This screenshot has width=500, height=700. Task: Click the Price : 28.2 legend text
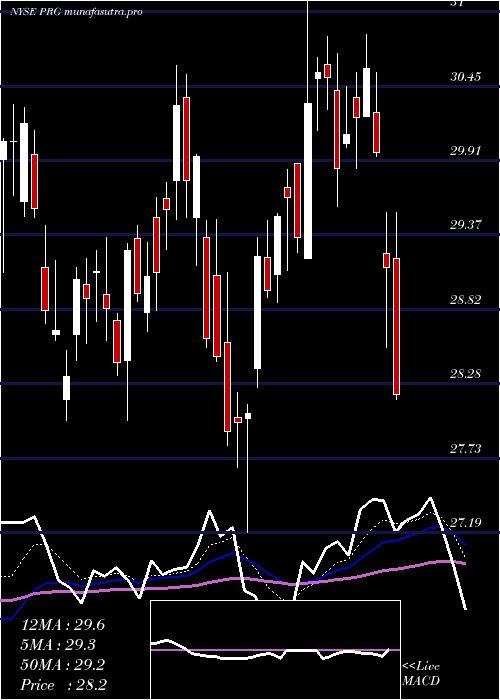click(x=63, y=685)
